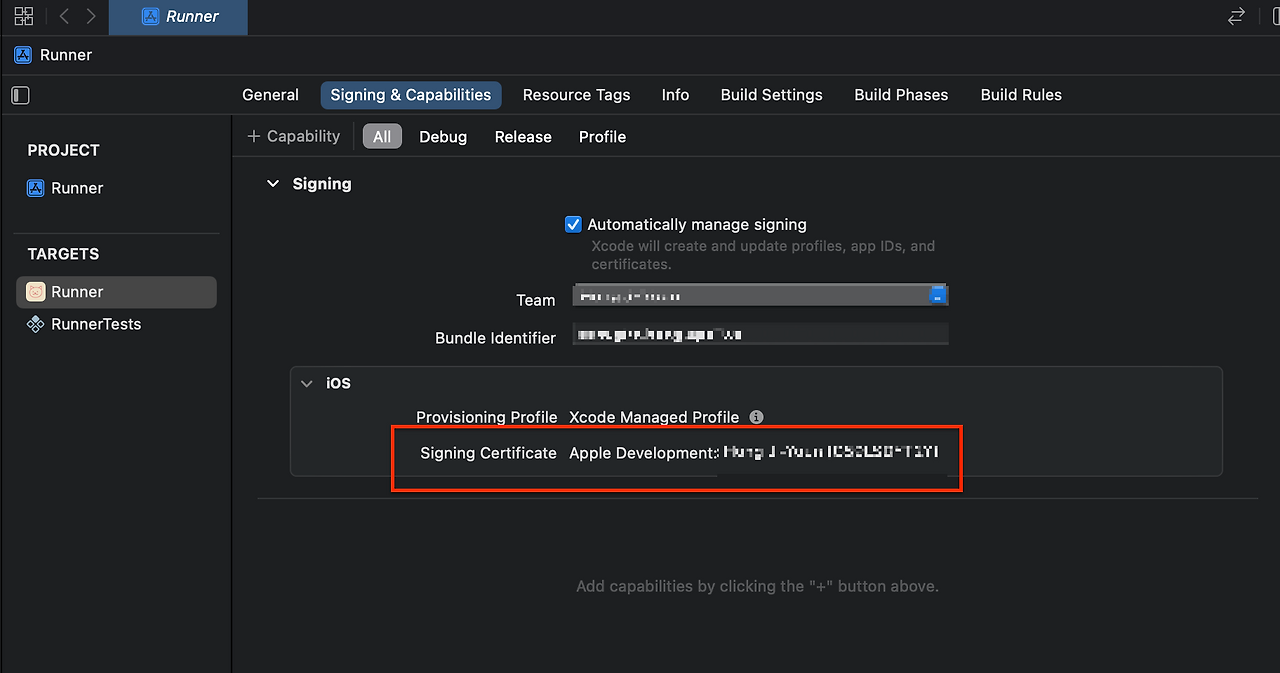Click the swap editor arrows icon
The image size is (1280, 673).
(x=1236, y=16)
